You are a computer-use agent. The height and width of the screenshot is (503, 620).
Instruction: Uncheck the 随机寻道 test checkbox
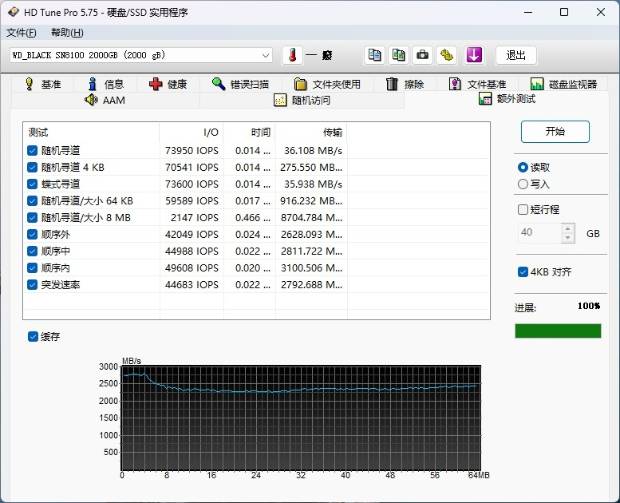point(32,150)
